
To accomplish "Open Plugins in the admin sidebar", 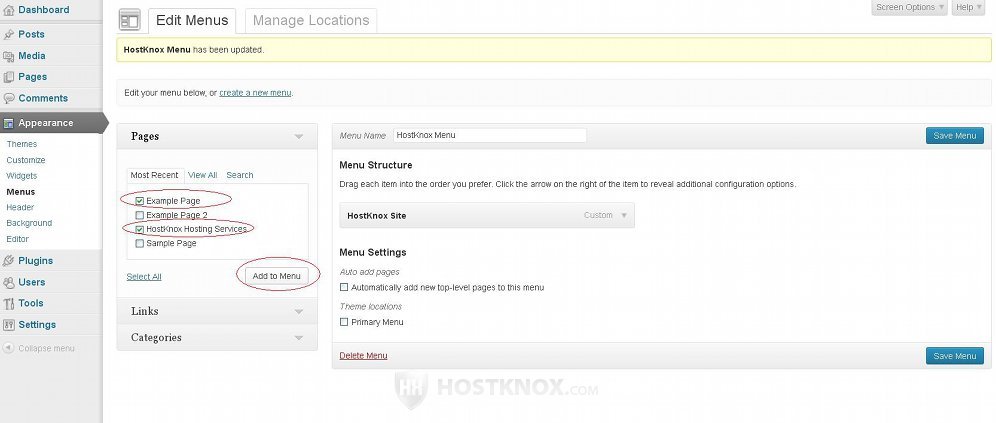I will [x=36, y=261].
